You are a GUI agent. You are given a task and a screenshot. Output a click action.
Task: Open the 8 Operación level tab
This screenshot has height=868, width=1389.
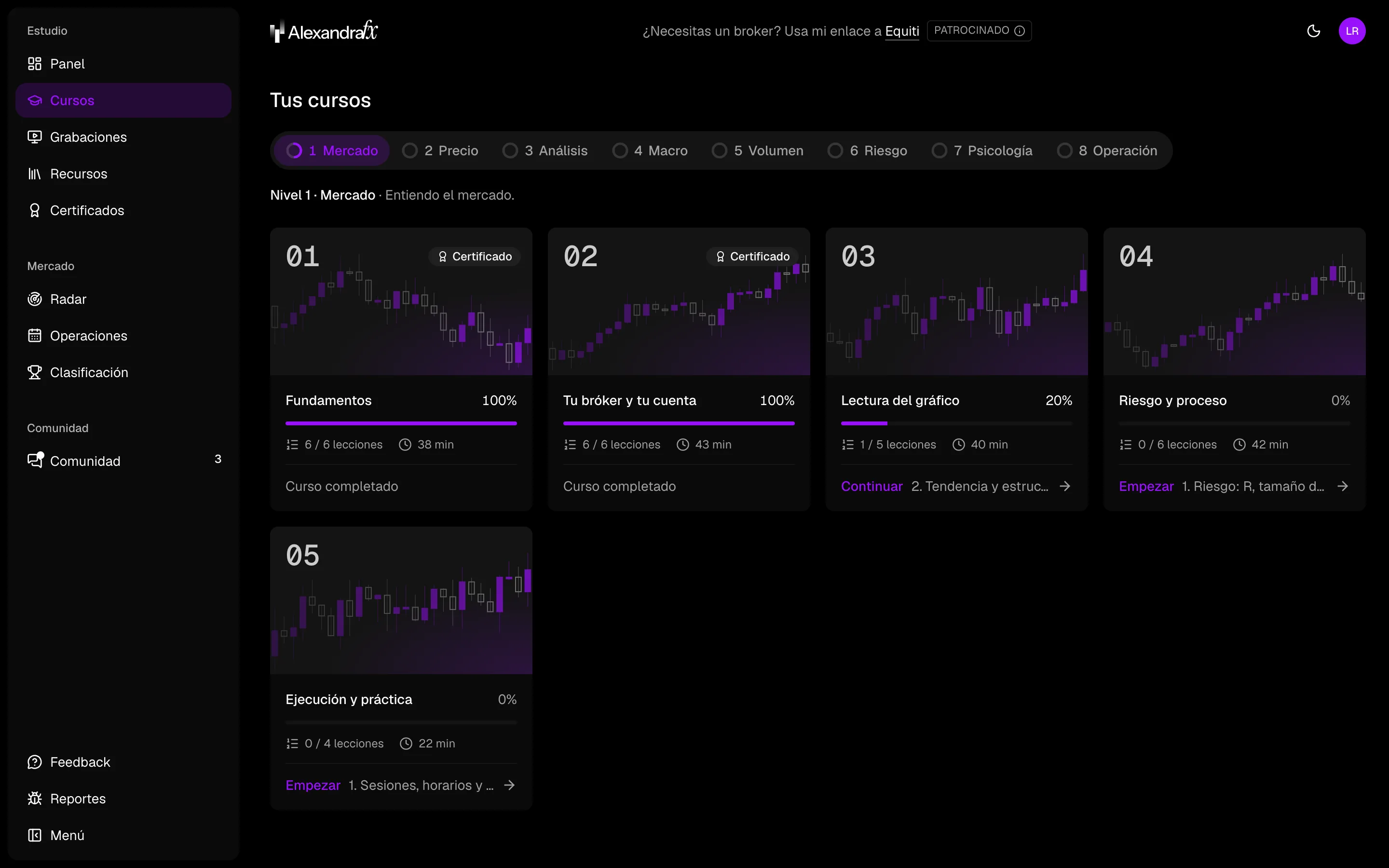tap(1107, 150)
